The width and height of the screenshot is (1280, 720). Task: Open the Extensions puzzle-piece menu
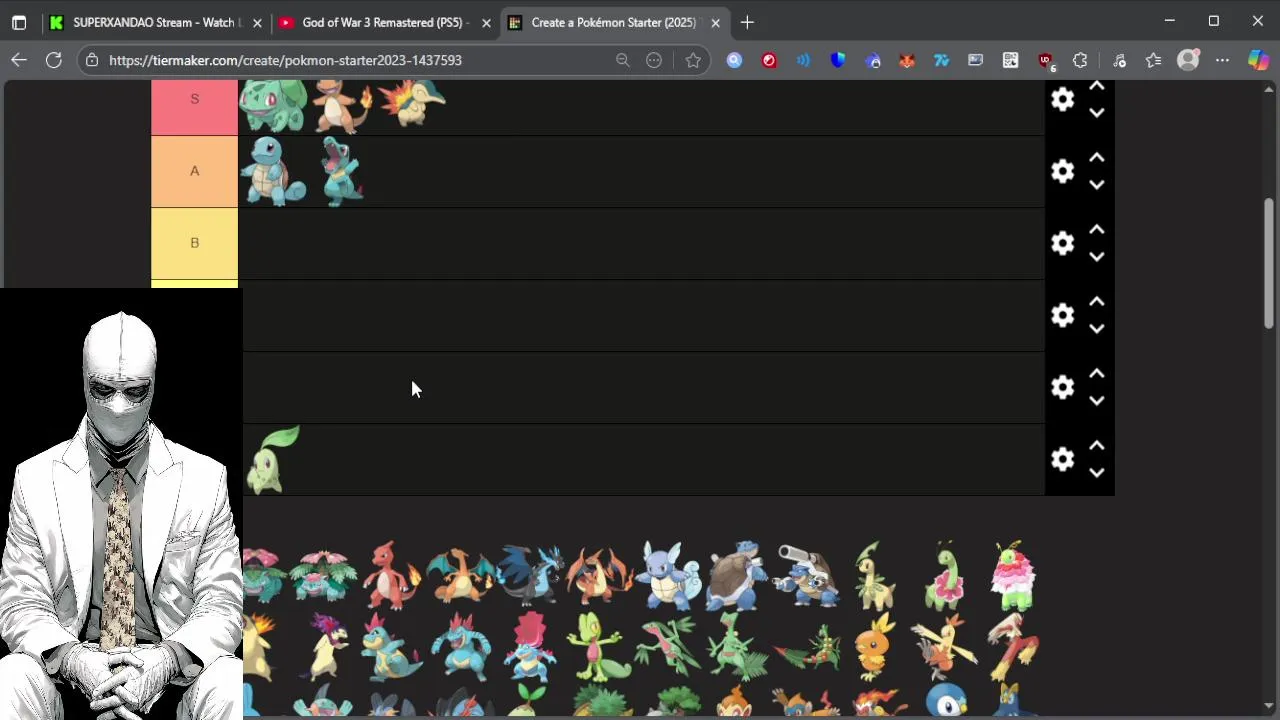coord(1080,60)
